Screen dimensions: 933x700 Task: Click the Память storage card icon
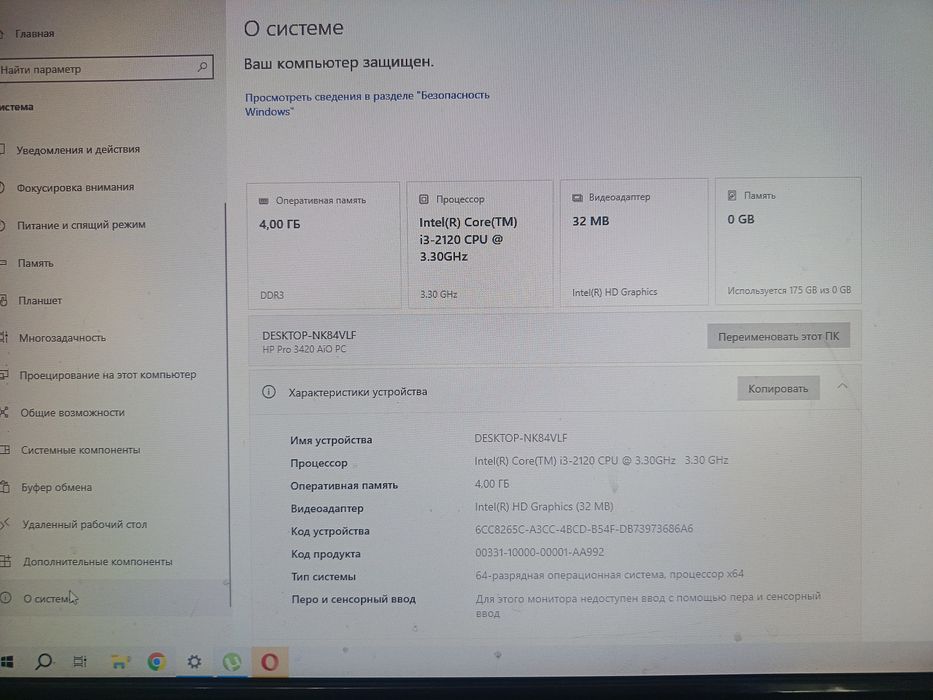(x=732, y=195)
